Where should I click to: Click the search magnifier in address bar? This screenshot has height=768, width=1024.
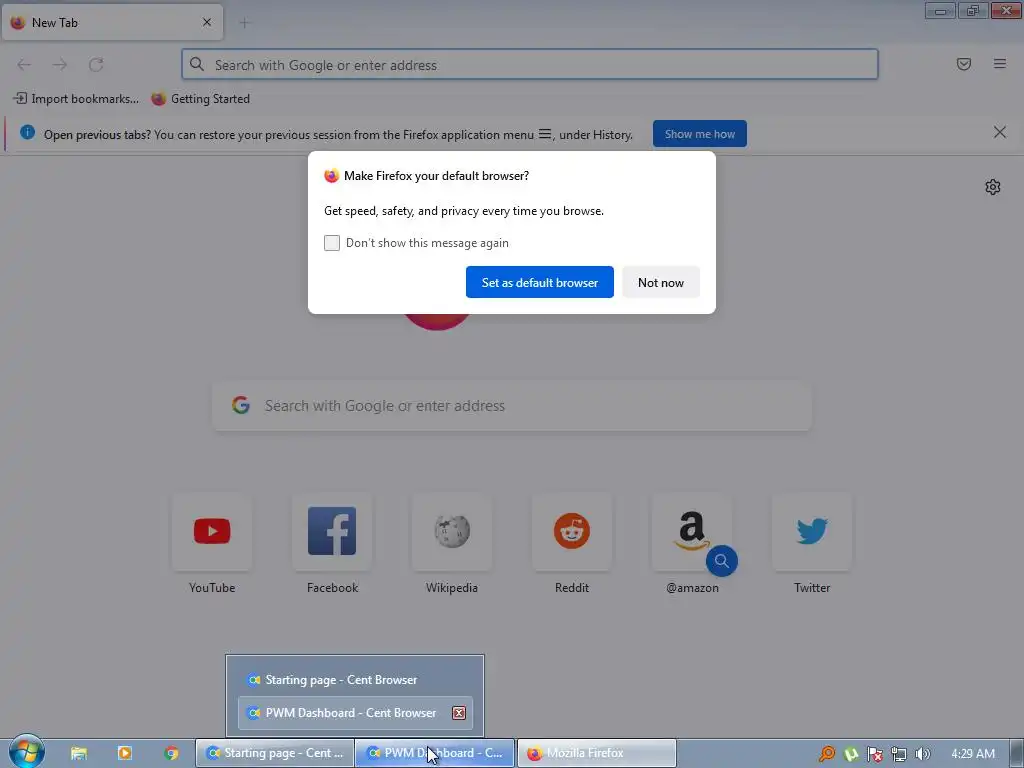pos(197,64)
